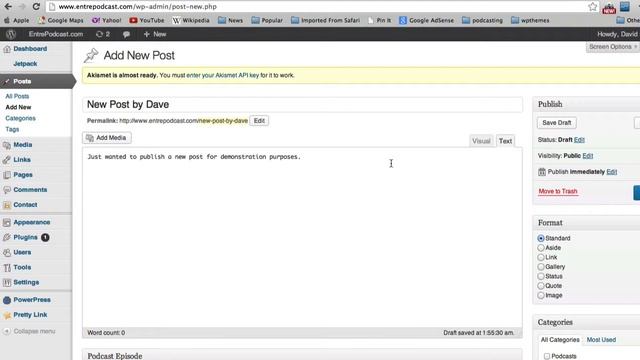This screenshot has width=640, height=360.
Task: Click Move to Trash link
Action: pos(558,191)
